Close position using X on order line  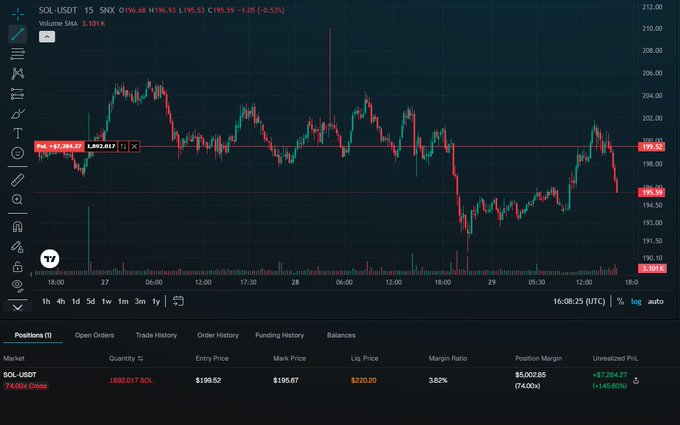tap(135, 146)
